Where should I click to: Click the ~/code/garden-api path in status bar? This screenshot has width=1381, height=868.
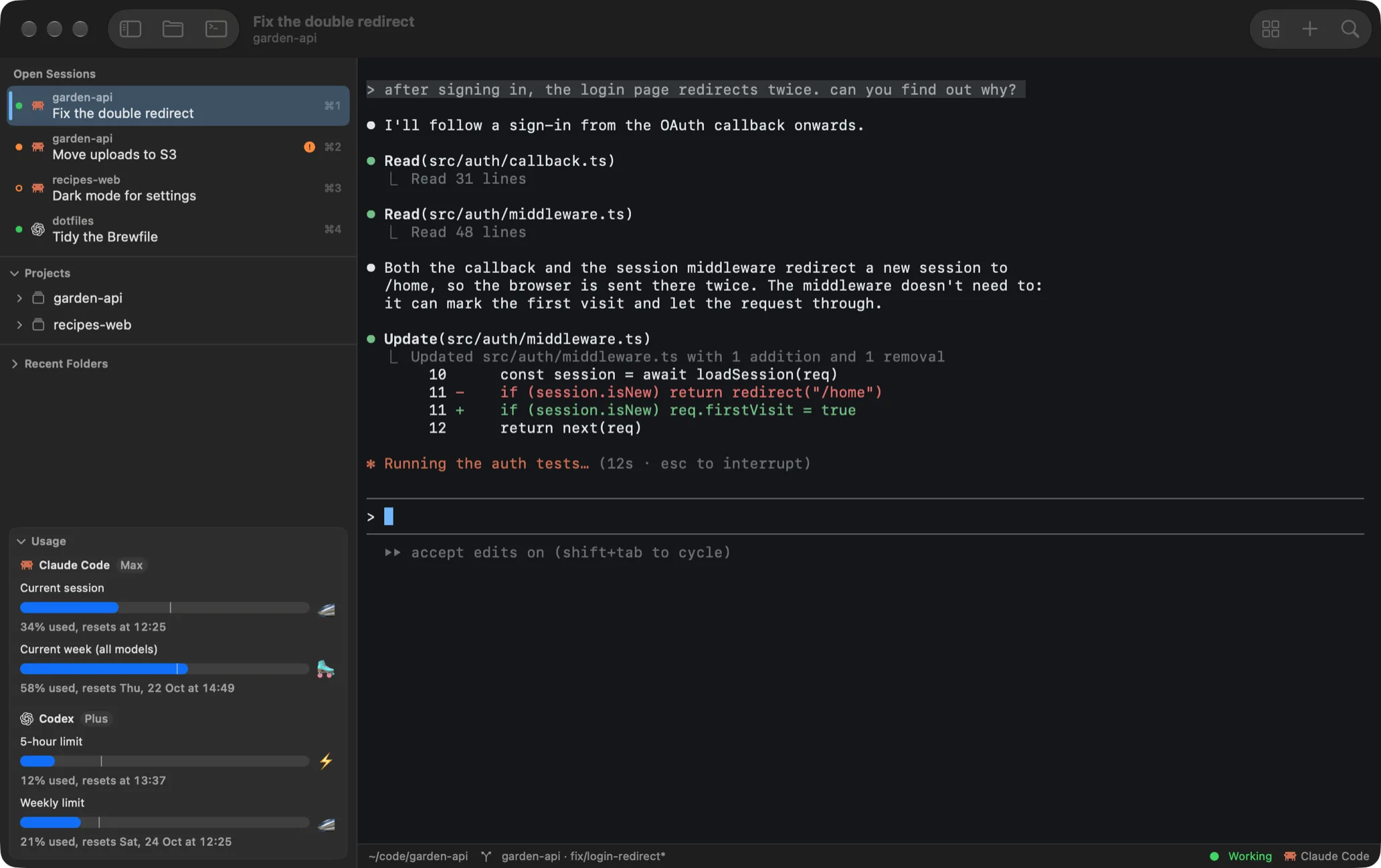(418, 856)
